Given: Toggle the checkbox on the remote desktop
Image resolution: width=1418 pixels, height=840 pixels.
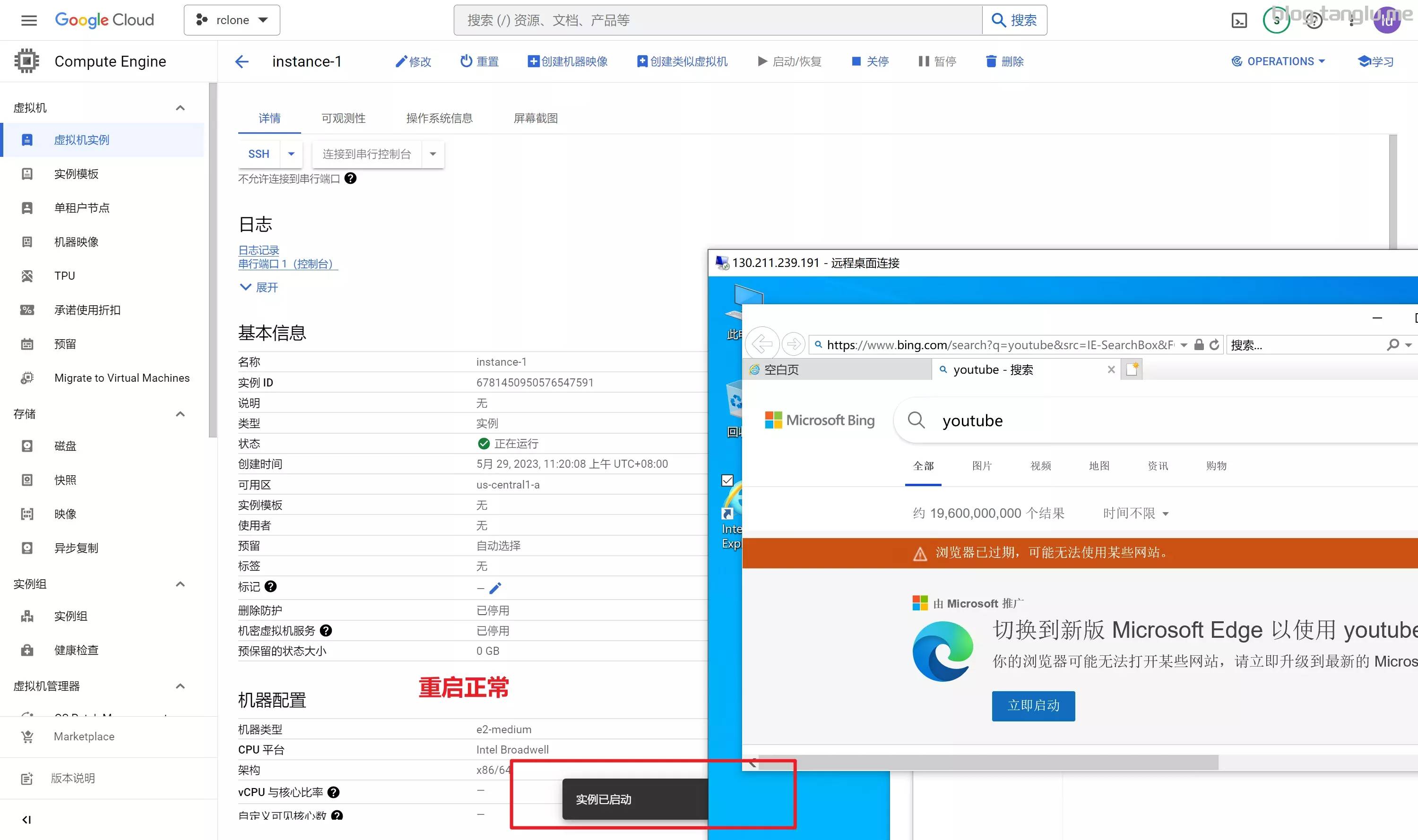Looking at the screenshot, I should (x=728, y=480).
